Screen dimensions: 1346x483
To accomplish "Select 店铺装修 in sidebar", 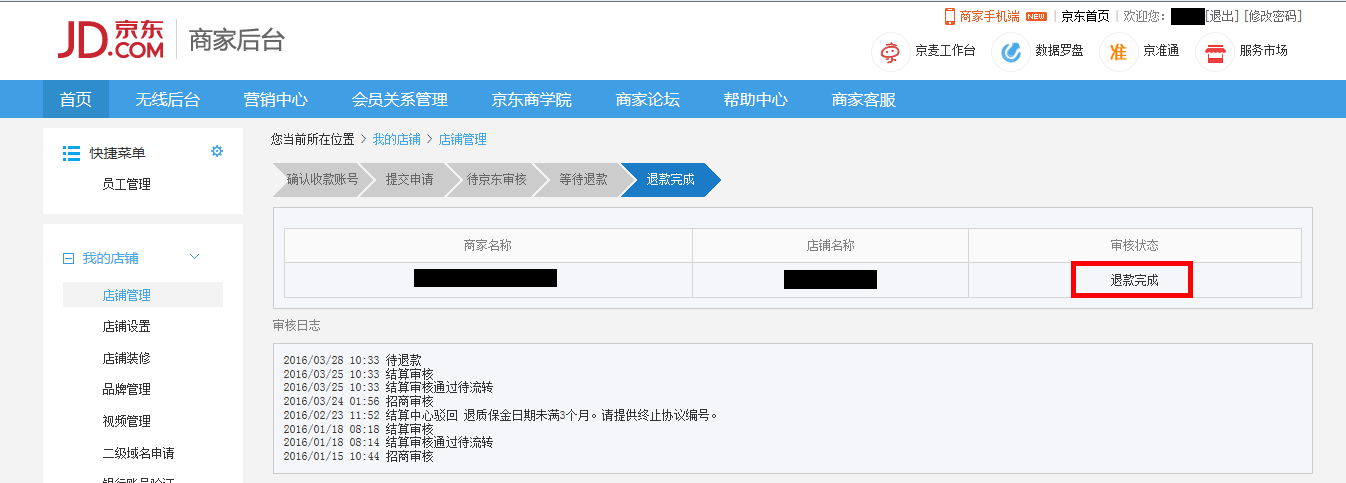I will 126,358.
